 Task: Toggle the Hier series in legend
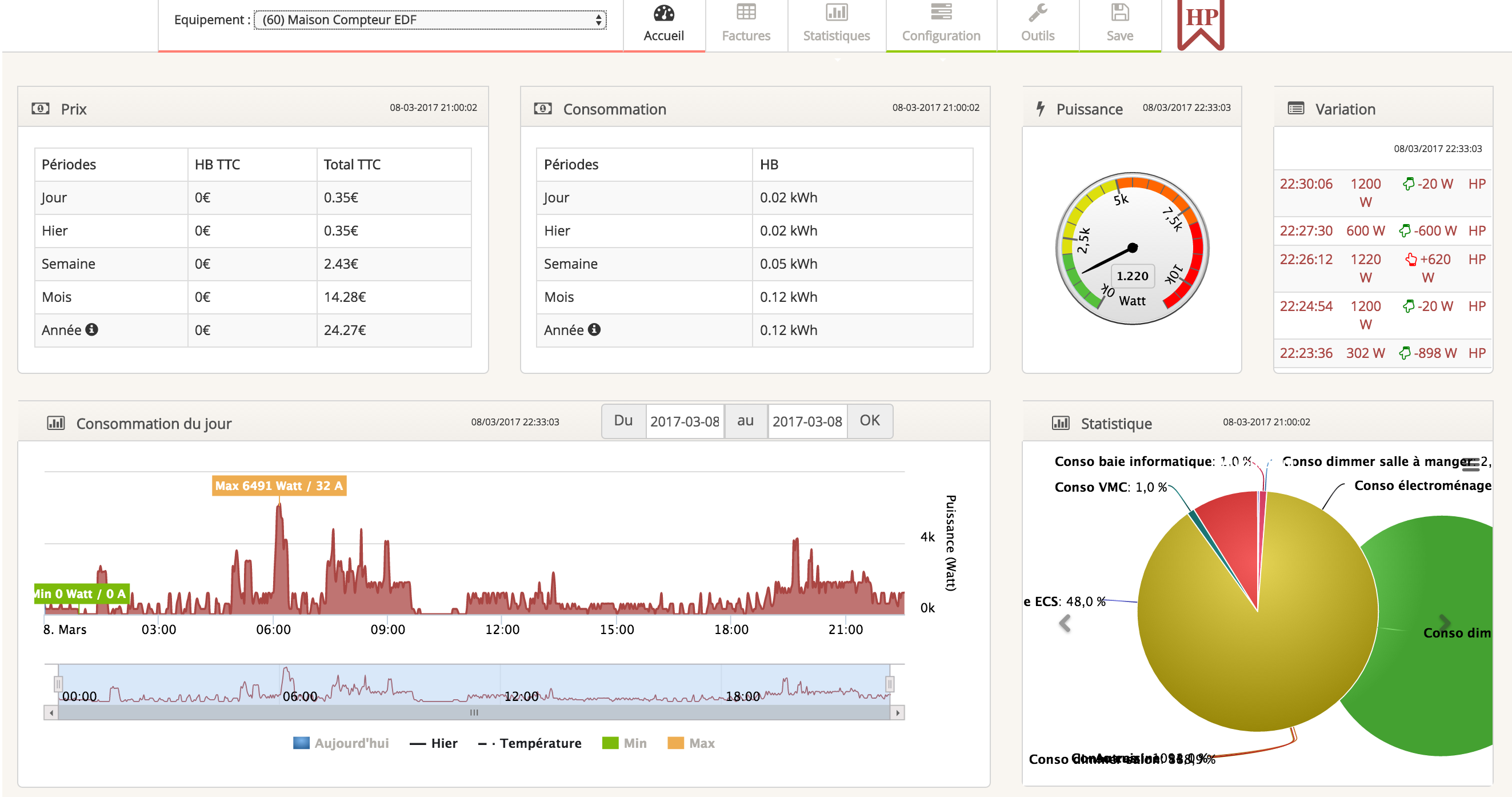[x=433, y=743]
